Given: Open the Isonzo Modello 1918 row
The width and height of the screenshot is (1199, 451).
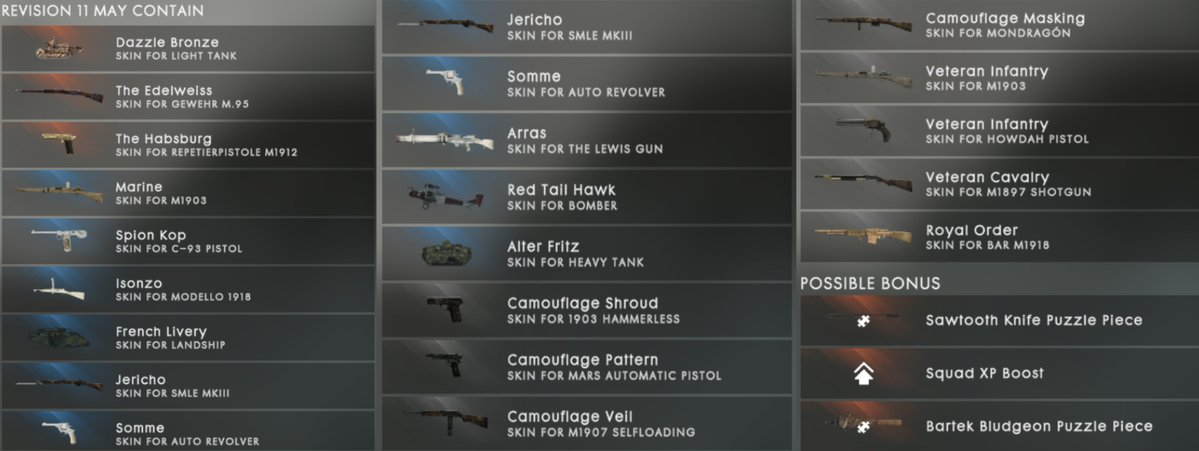Looking at the screenshot, I should point(188,289).
